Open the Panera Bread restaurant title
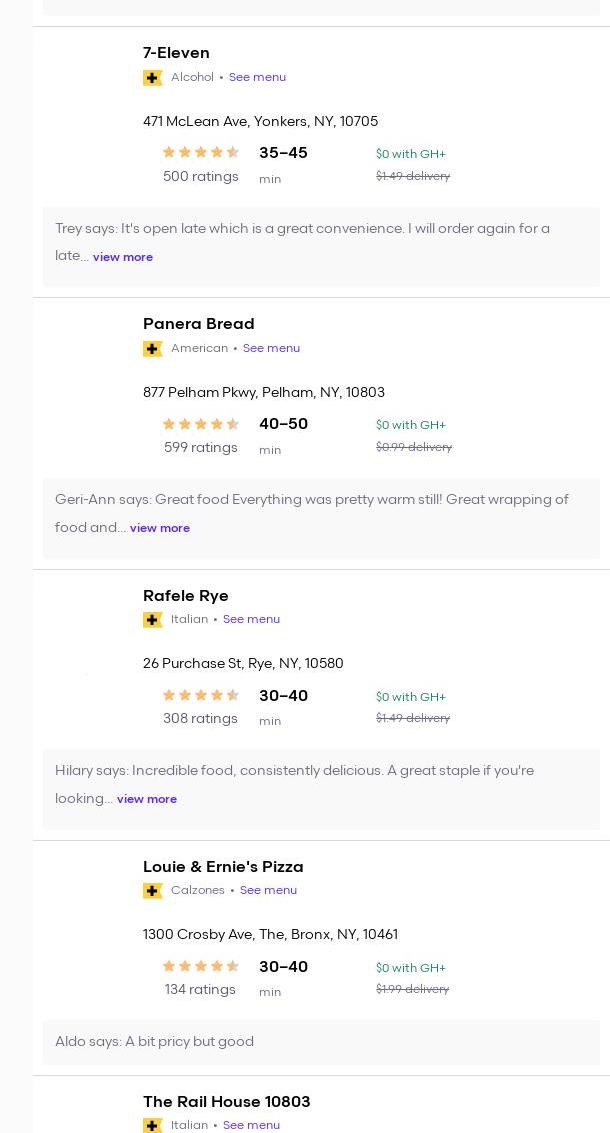The height and width of the screenshot is (1133, 610). pyautogui.click(x=198, y=324)
